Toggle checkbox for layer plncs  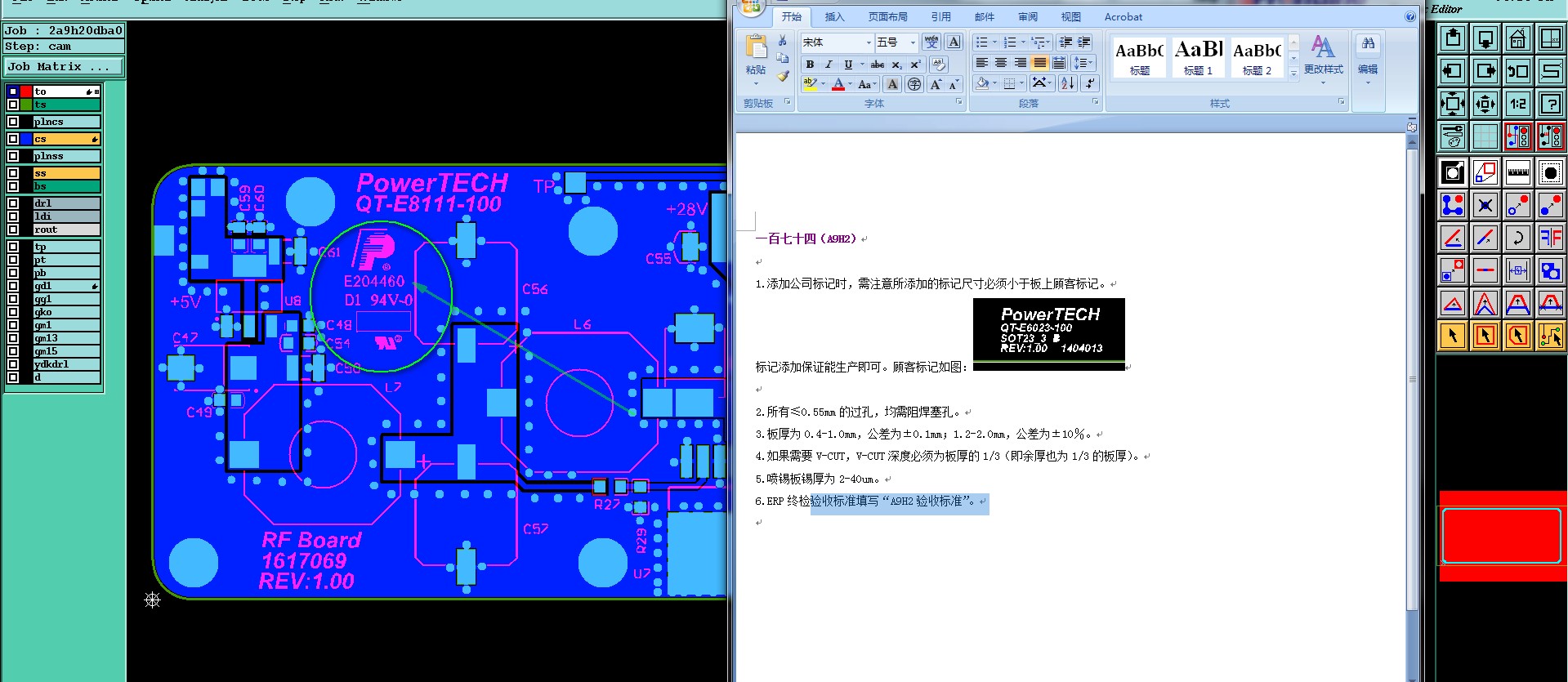pyautogui.click(x=13, y=122)
